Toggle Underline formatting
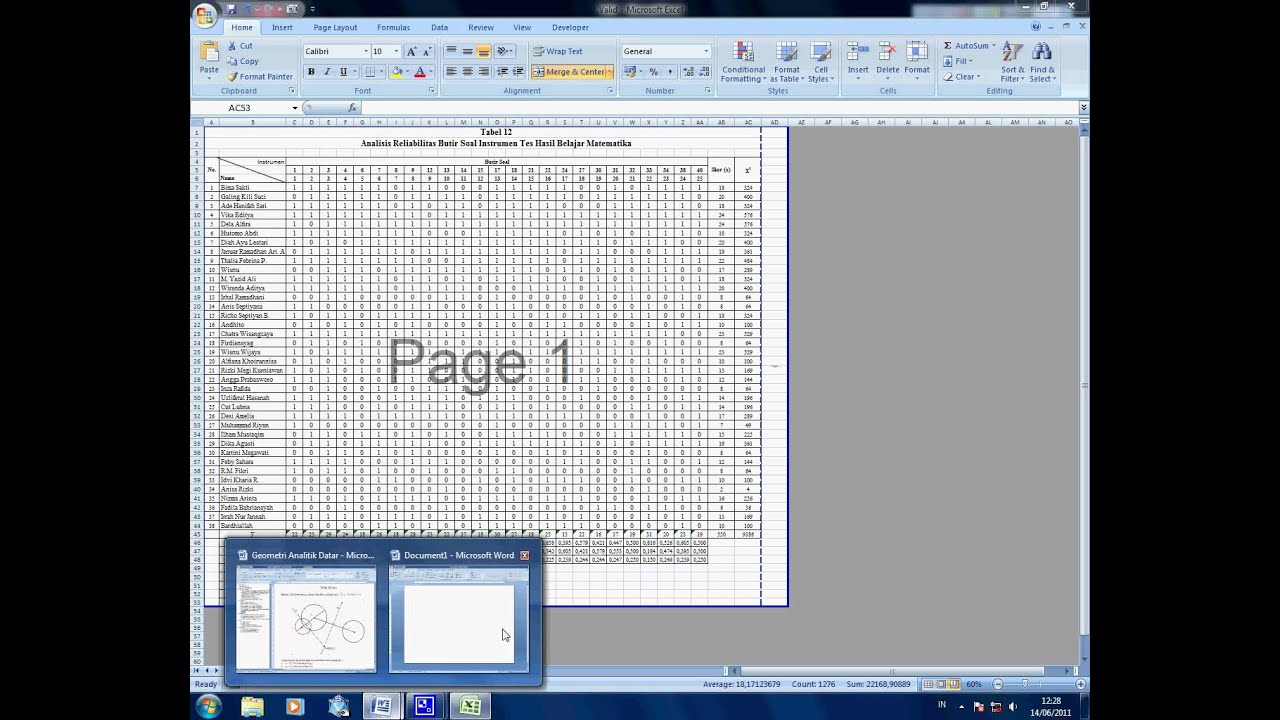The height and width of the screenshot is (720, 1280). tap(343, 72)
